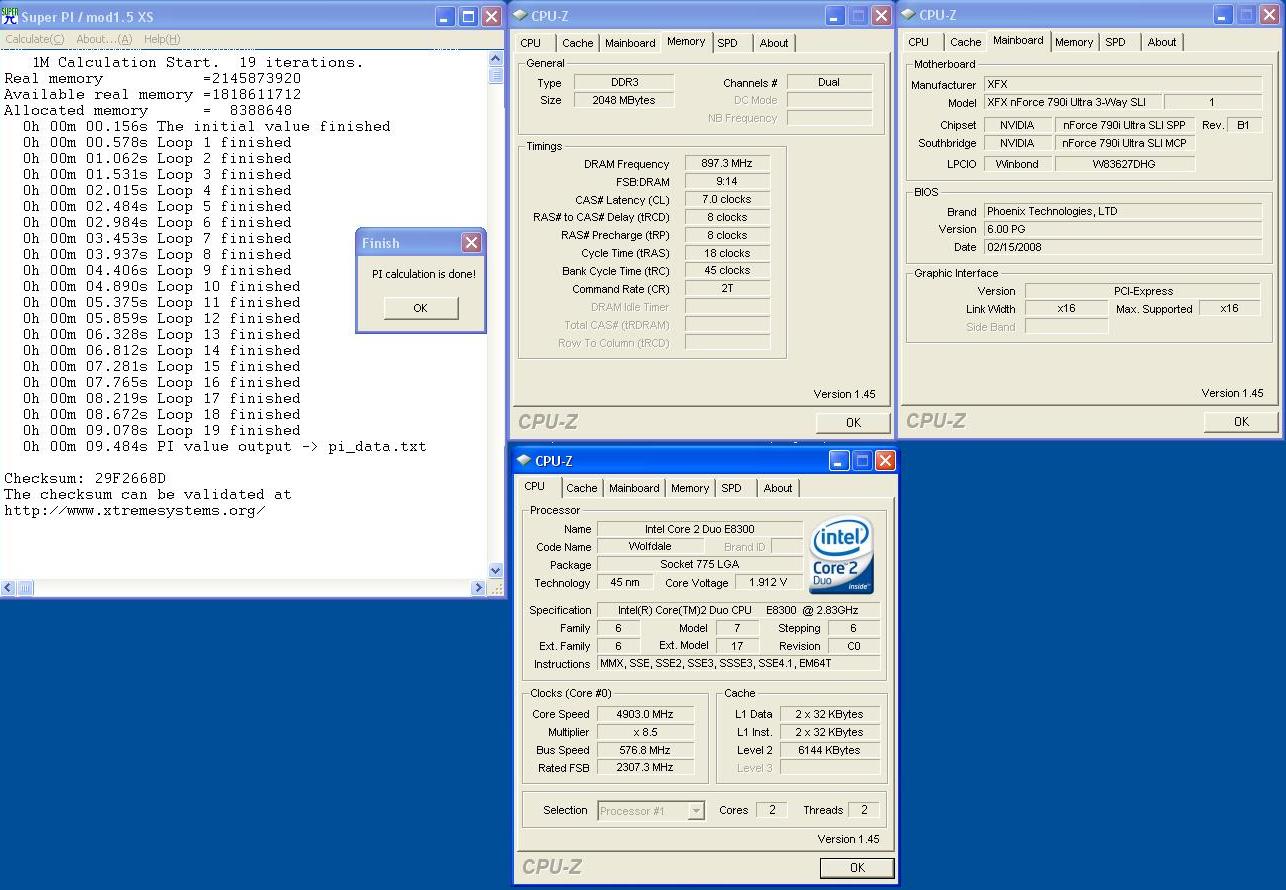Image resolution: width=1286 pixels, height=890 pixels.
Task: Open the Calculate menu in Super PI
Action: pos(34,39)
